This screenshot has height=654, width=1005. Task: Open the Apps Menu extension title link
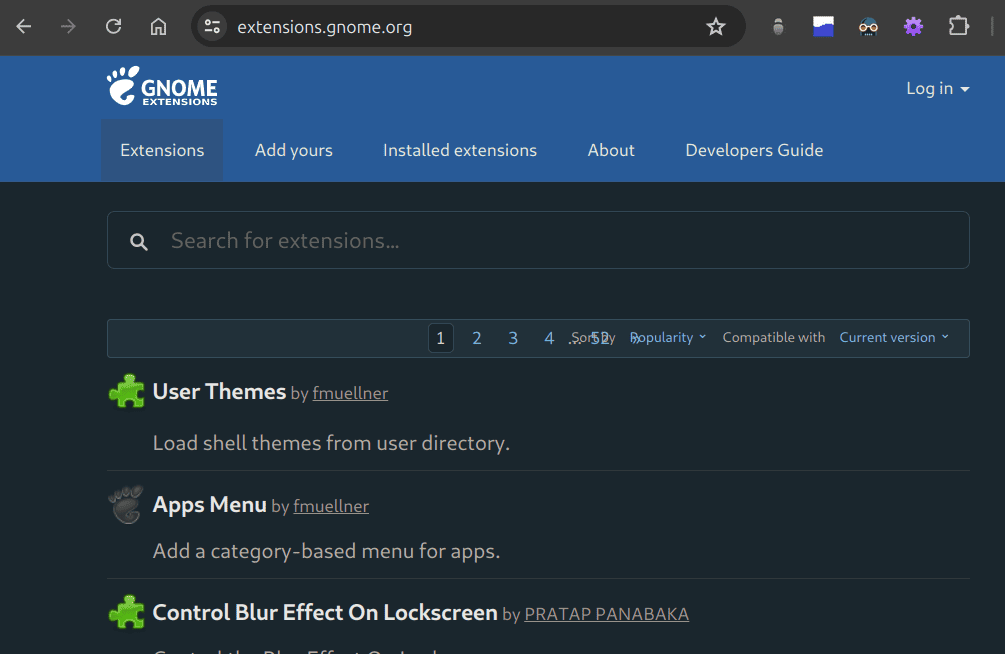point(209,504)
